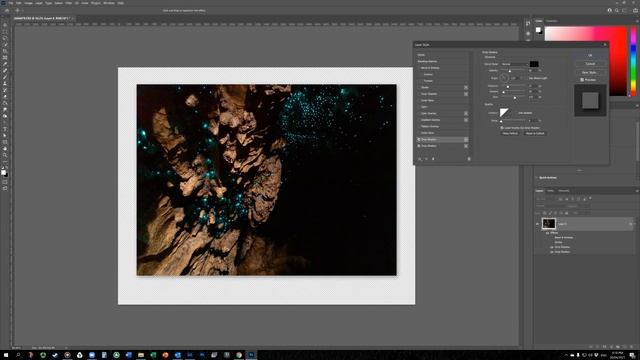Screen dimensions: 640x360
Task: Click the Photoshop icon in the taskbar
Action: 251,355
